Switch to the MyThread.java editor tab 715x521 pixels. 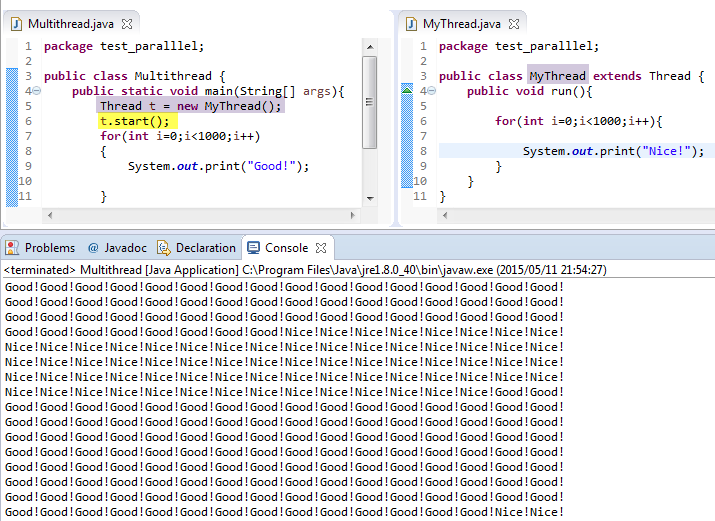[461, 24]
